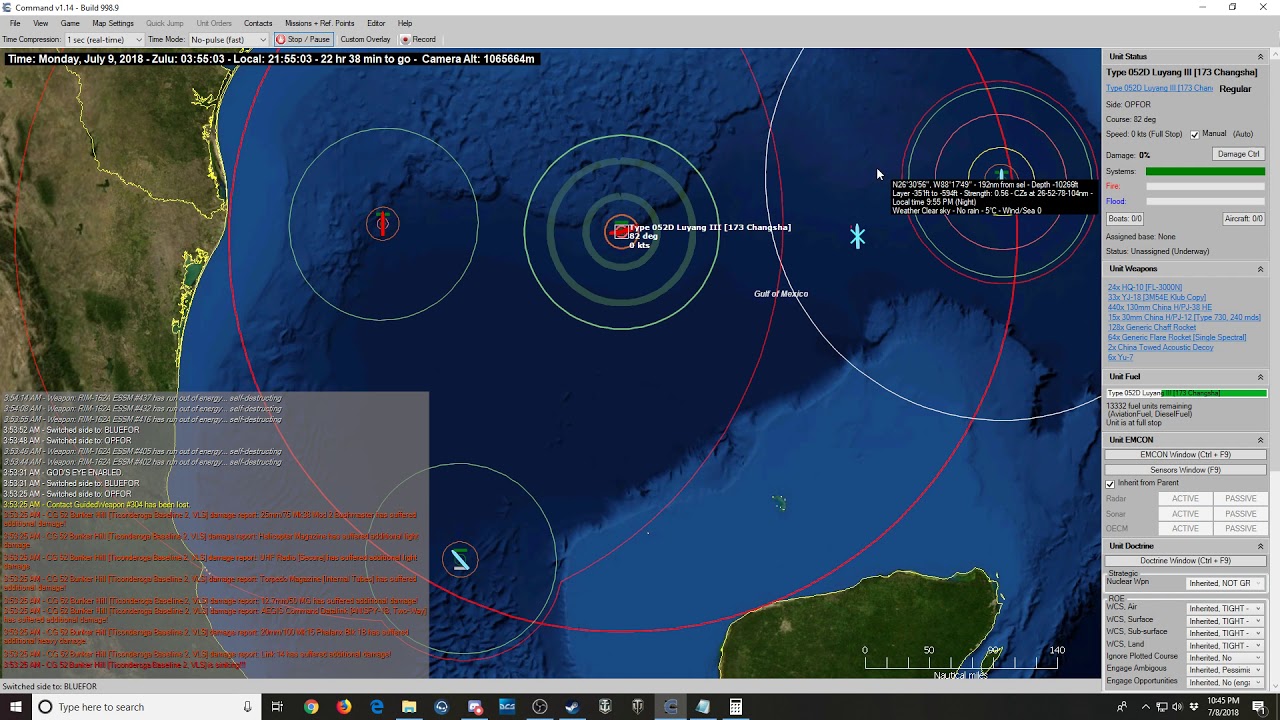Set OECM to PASSIVE
This screenshot has width=1280, height=720.
(x=1240, y=529)
